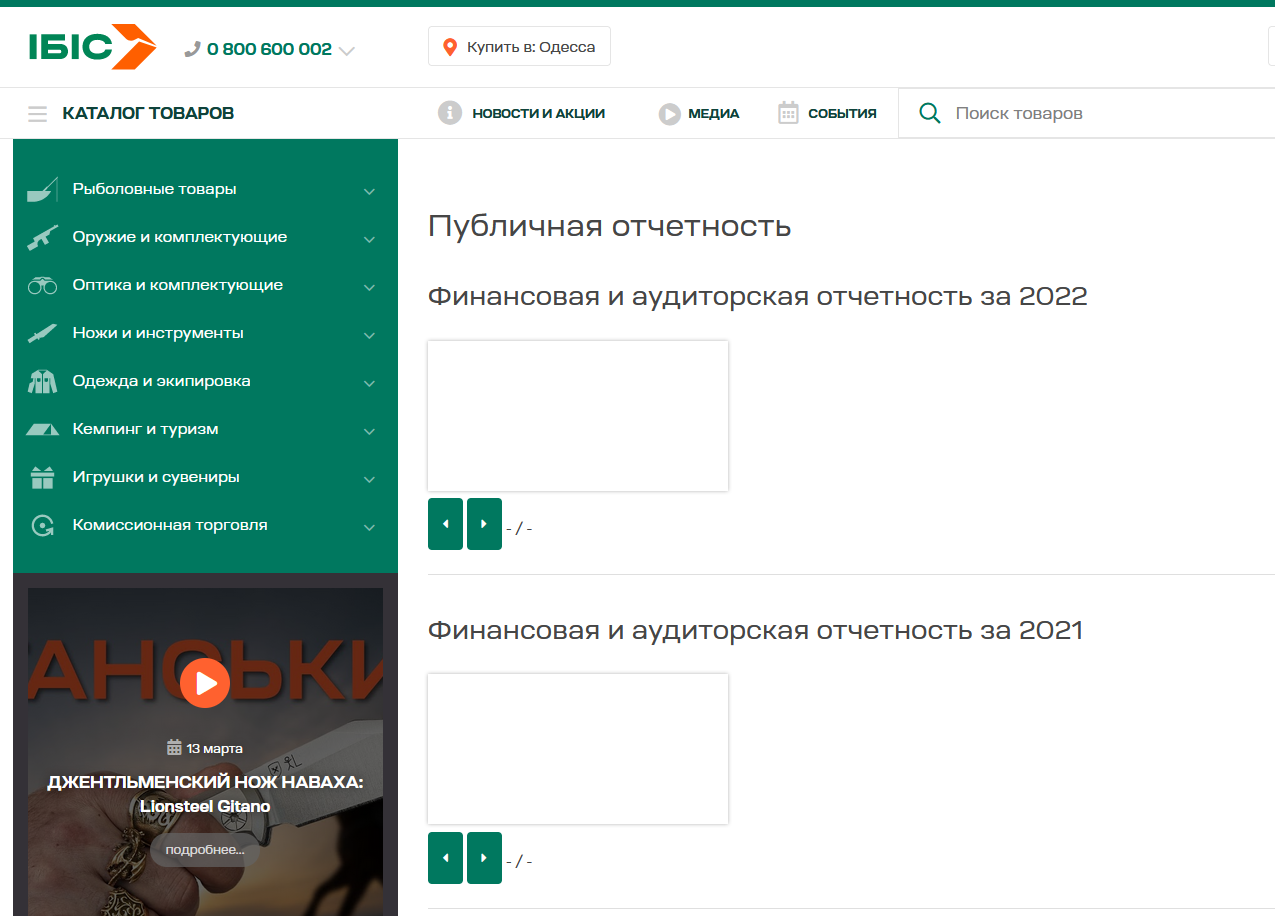
Task: Open Оптика и комплектующие category
Action: coord(178,285)
